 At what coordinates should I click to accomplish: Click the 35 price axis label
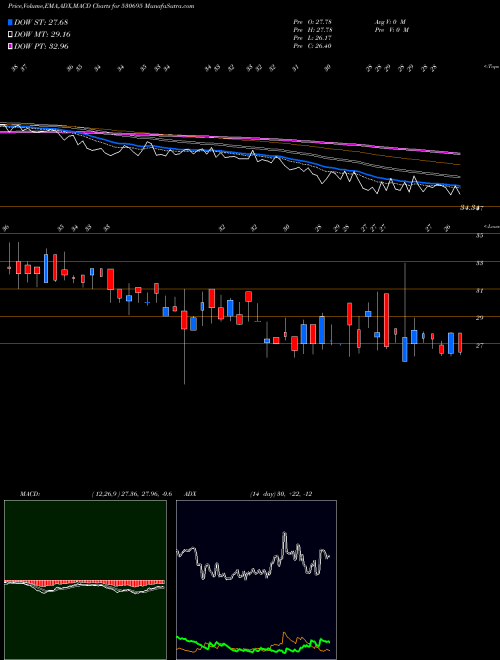click(x=479, y=236)
